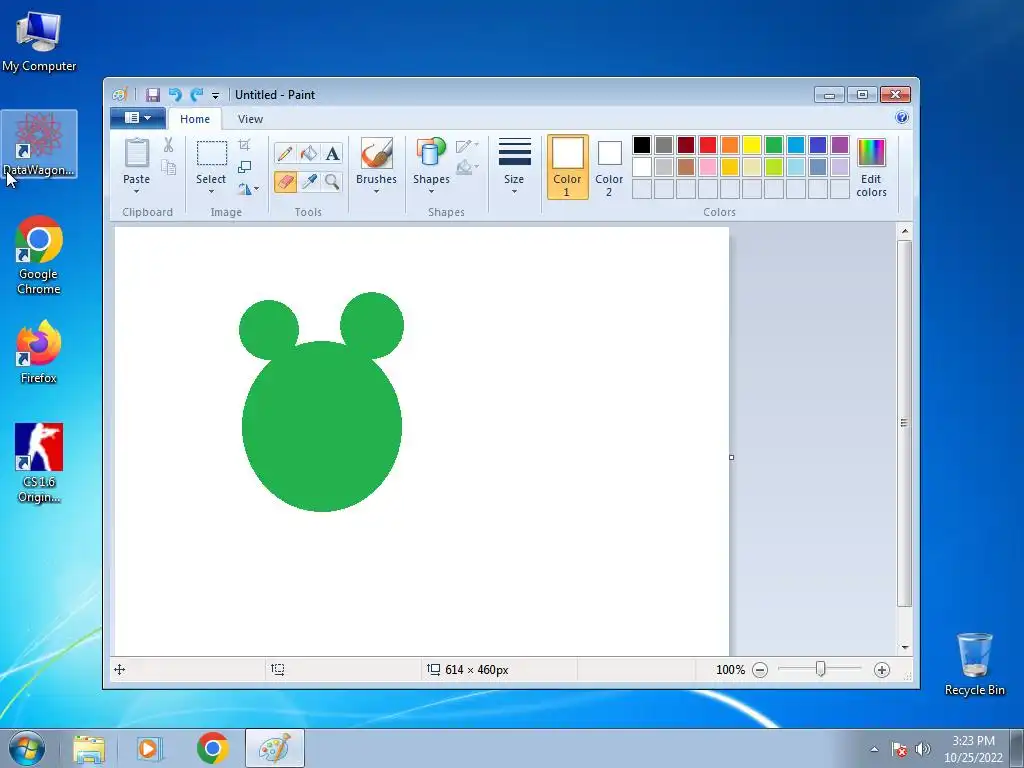Click the Select rectangle icon

pos(212,153)
